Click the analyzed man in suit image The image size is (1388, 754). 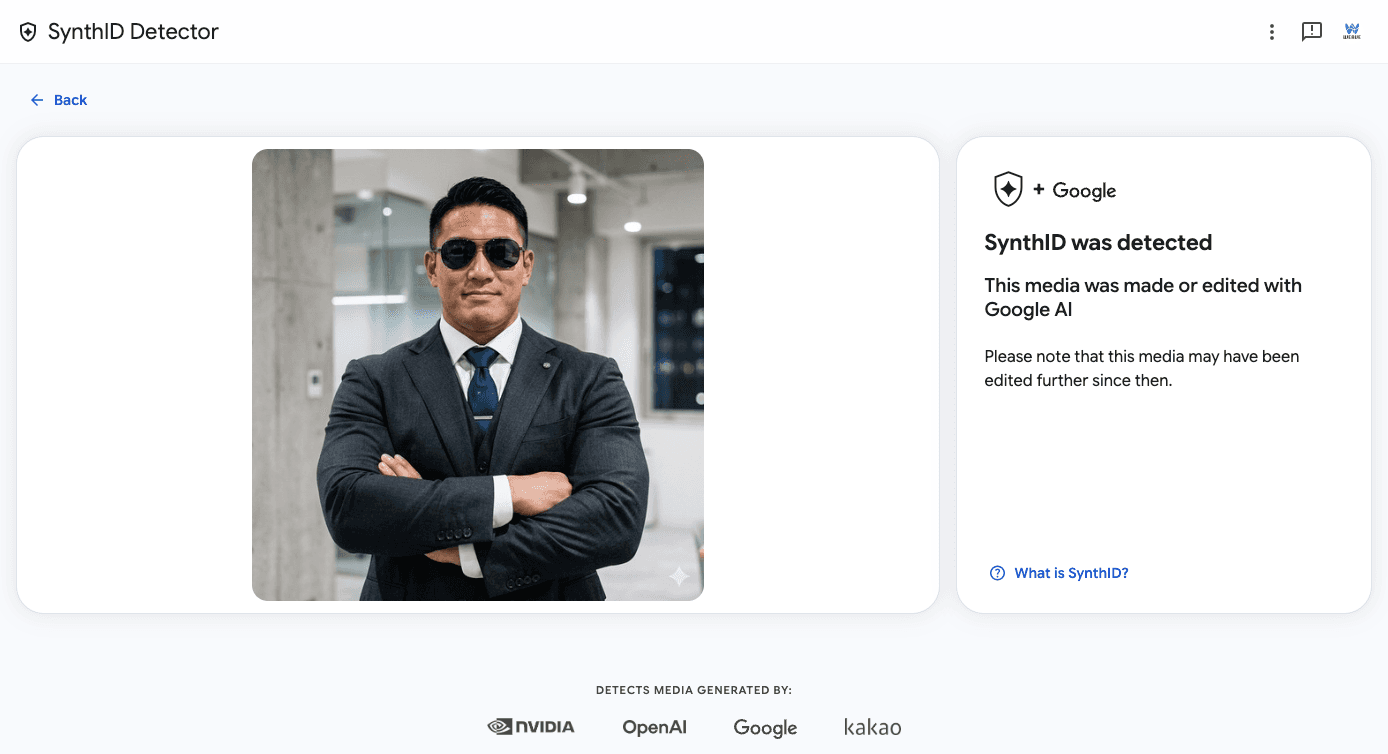[478, 375]
